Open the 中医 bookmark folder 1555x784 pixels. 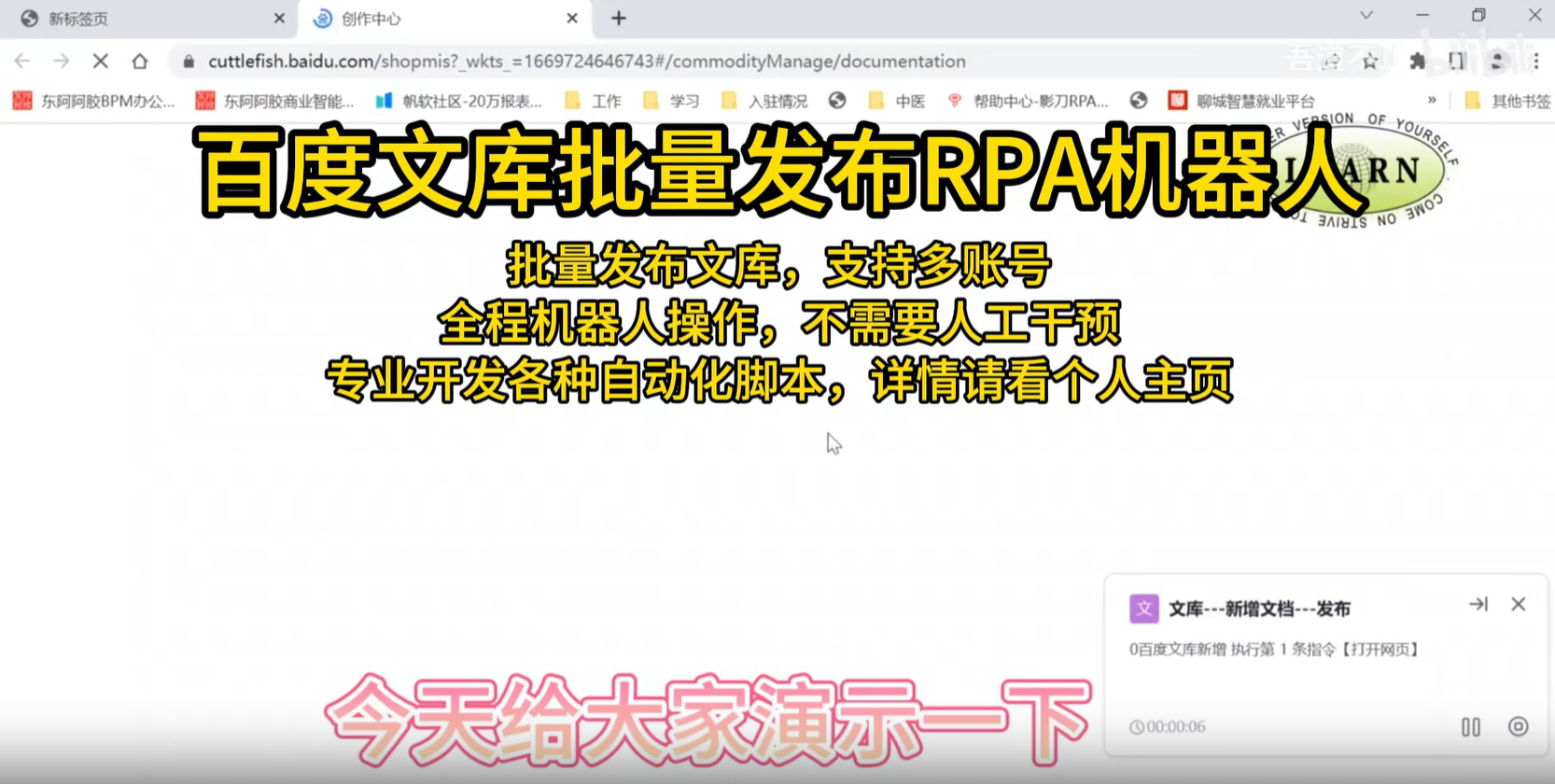tap(896, 101)
